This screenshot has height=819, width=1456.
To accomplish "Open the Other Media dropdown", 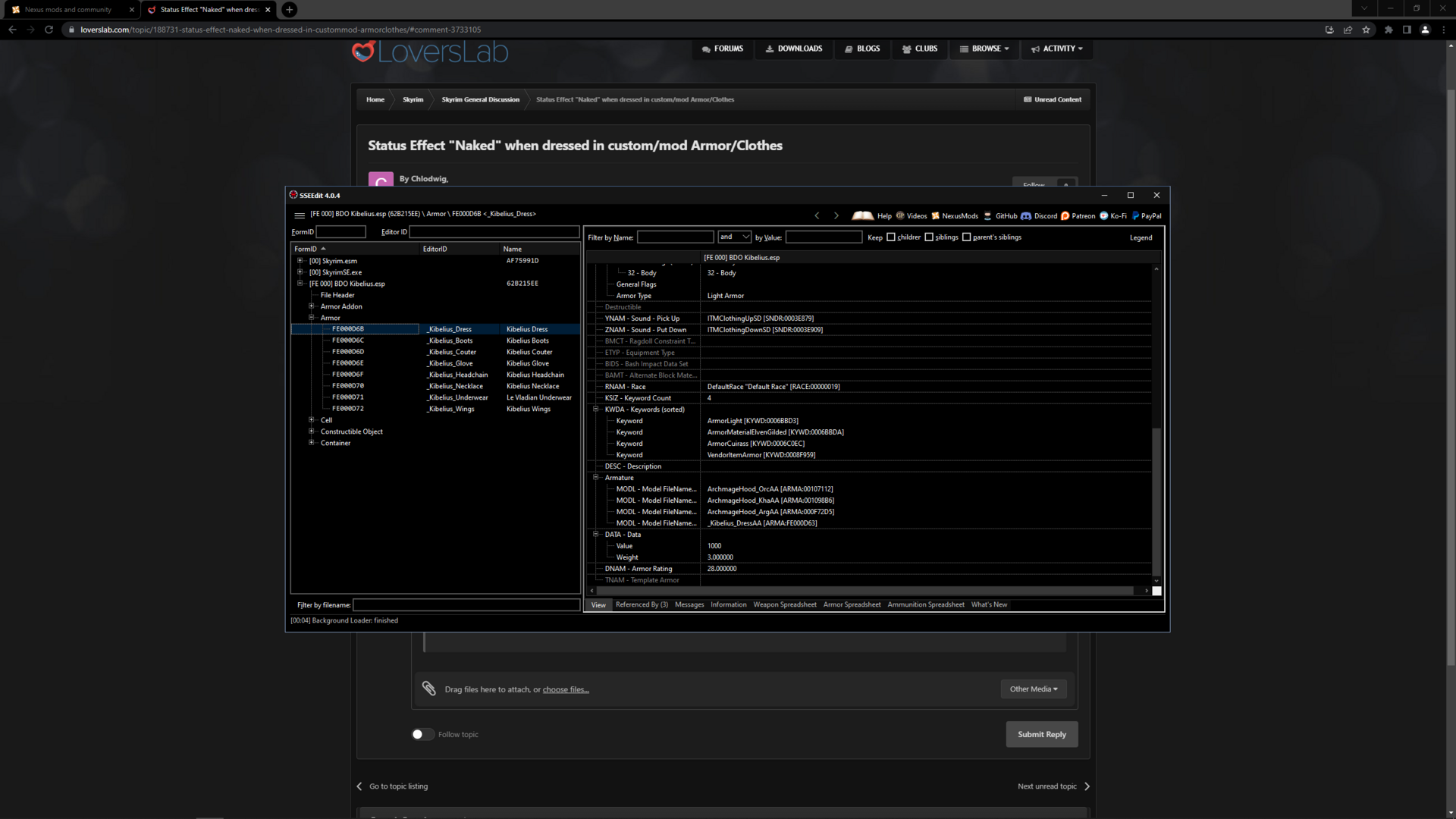I will (x=1034, y=689).
